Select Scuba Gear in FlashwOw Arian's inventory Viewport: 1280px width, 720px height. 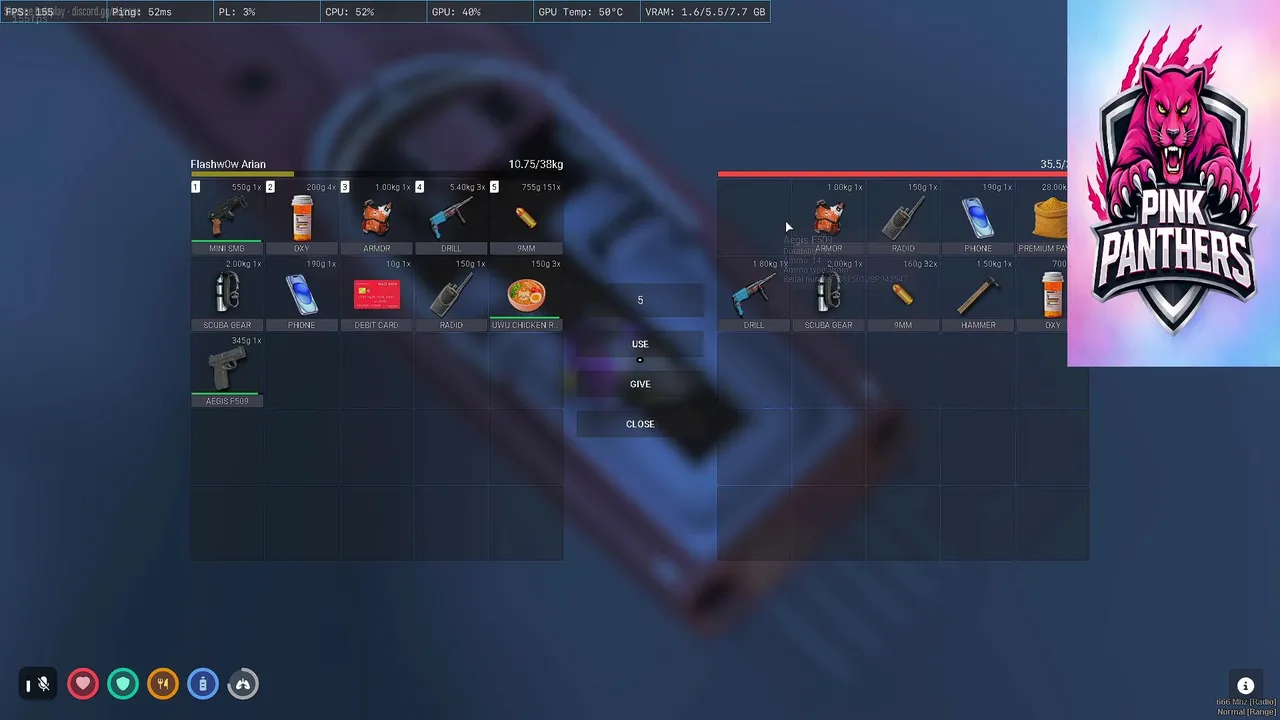coord(227,294)
